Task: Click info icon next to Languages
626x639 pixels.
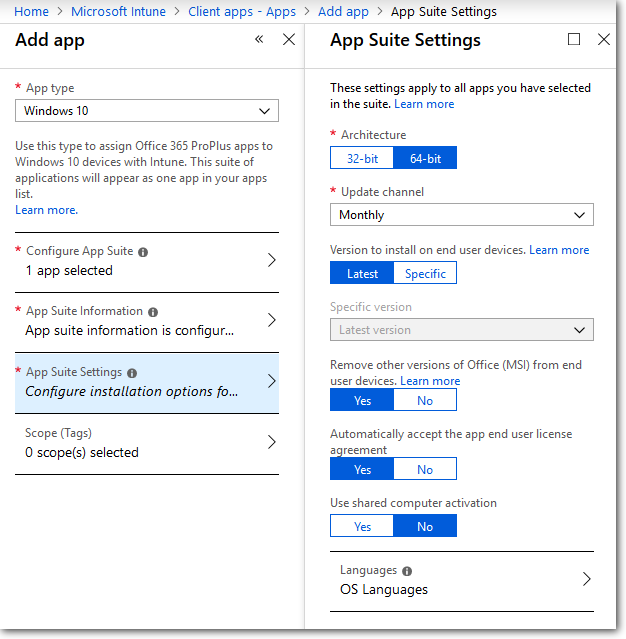Action: (407, 571)
